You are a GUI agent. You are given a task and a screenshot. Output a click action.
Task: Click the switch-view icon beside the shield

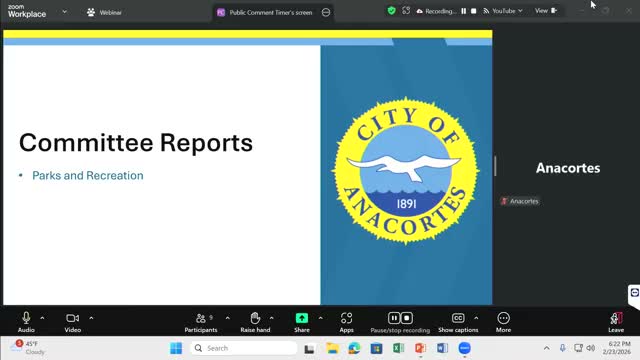(406, 11)
